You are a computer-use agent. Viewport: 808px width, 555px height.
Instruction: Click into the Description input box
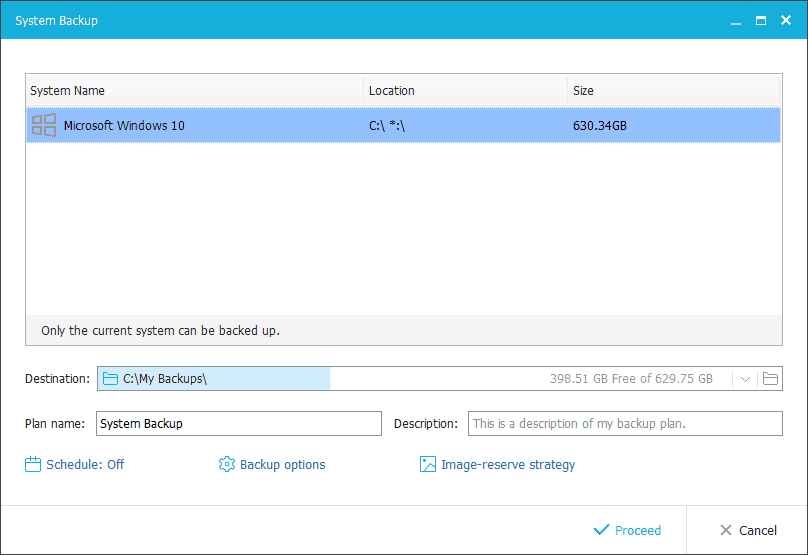coord(625,424)
